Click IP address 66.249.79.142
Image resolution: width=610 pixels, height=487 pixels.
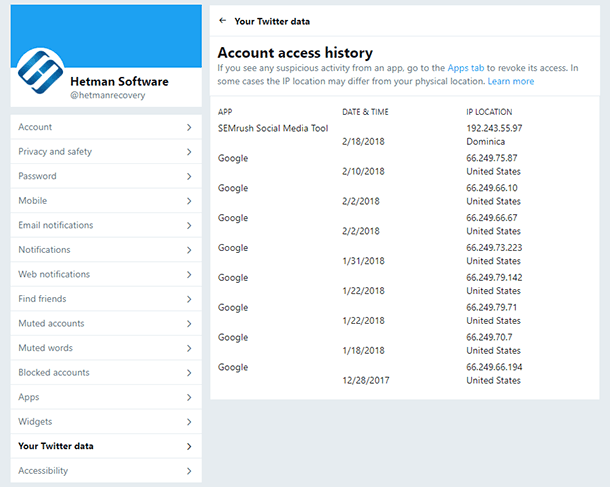(x=494, y=277)
